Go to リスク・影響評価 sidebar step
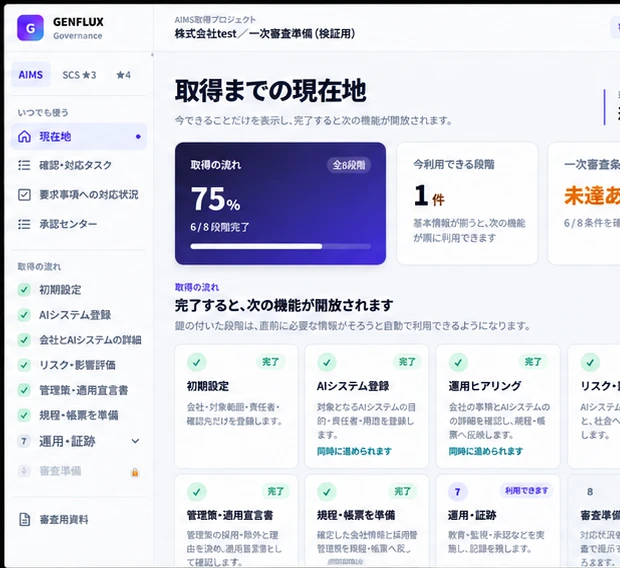The image size is (620, 568). tap(78, 365)
